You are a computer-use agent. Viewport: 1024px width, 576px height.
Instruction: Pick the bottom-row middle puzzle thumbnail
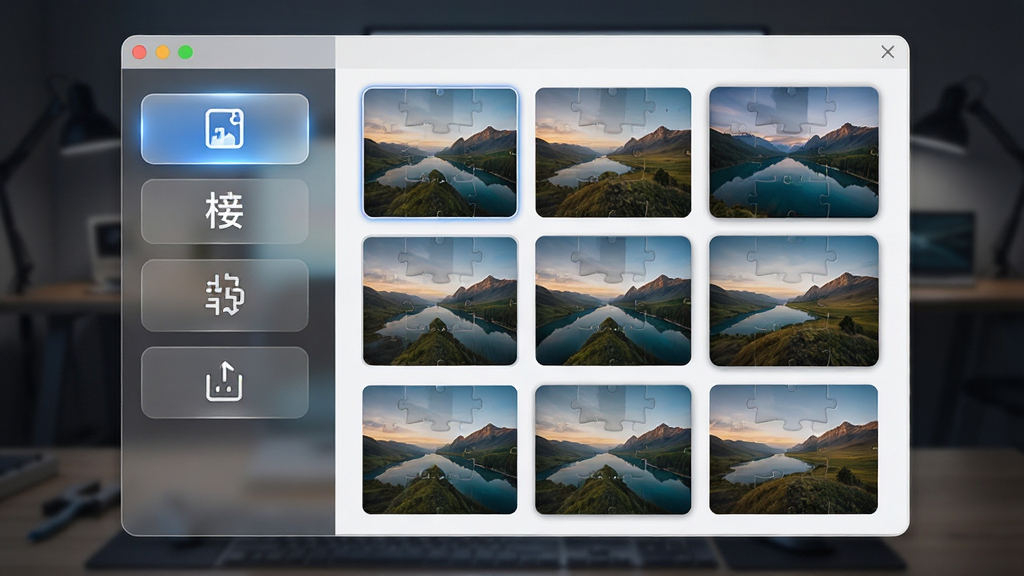[613, 449]
